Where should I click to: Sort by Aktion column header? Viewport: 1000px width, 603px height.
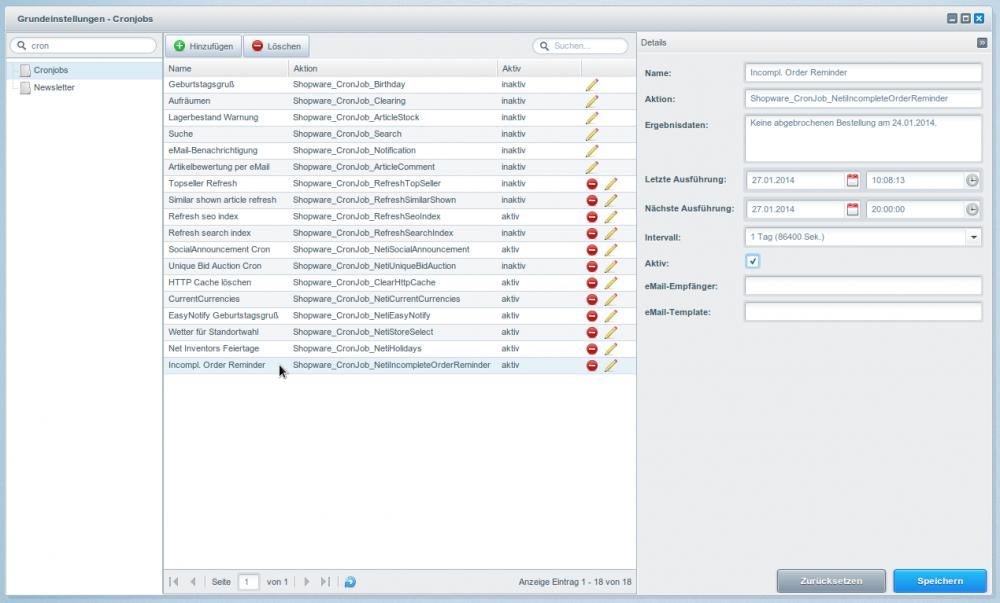click(393, 68)
